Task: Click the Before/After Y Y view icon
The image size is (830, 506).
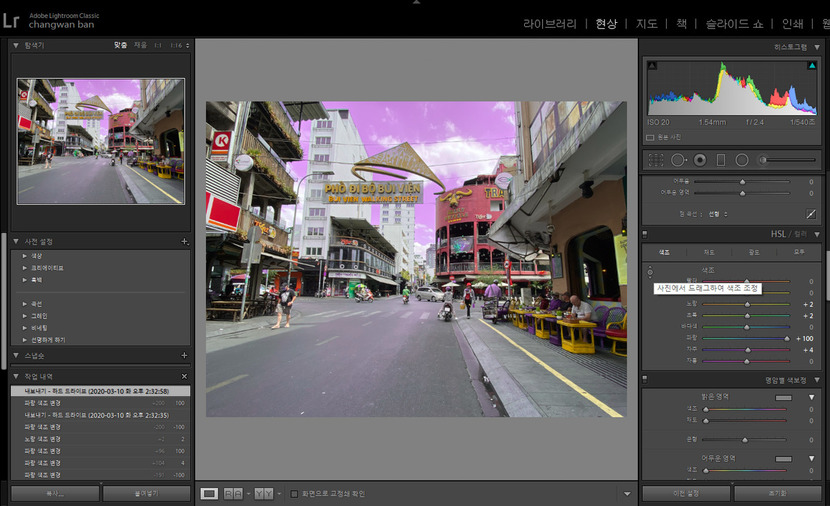Action: coord(264,494)
